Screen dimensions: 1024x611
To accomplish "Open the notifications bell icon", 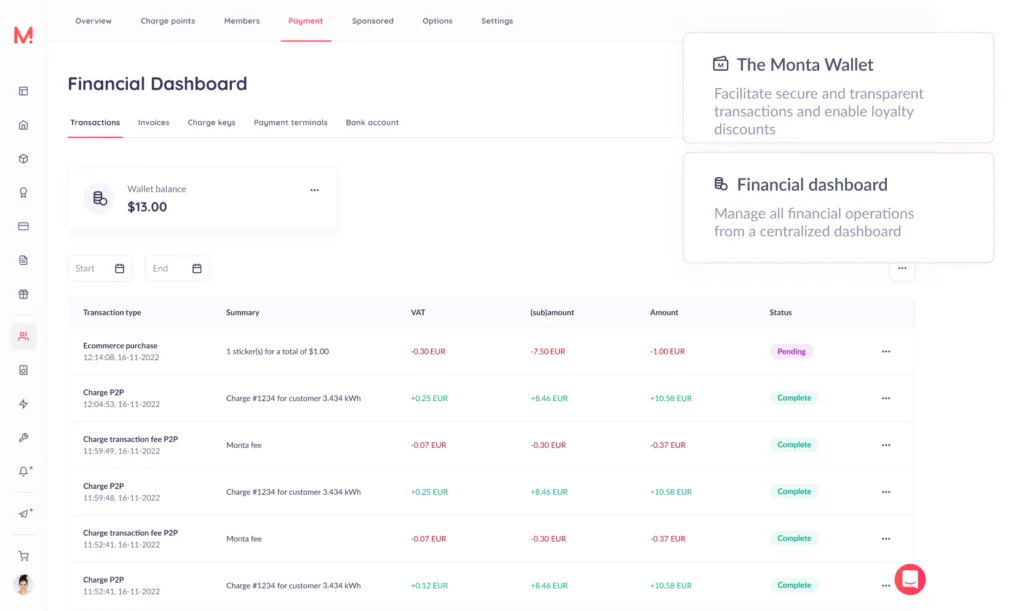I will click(x=24, y=471).
